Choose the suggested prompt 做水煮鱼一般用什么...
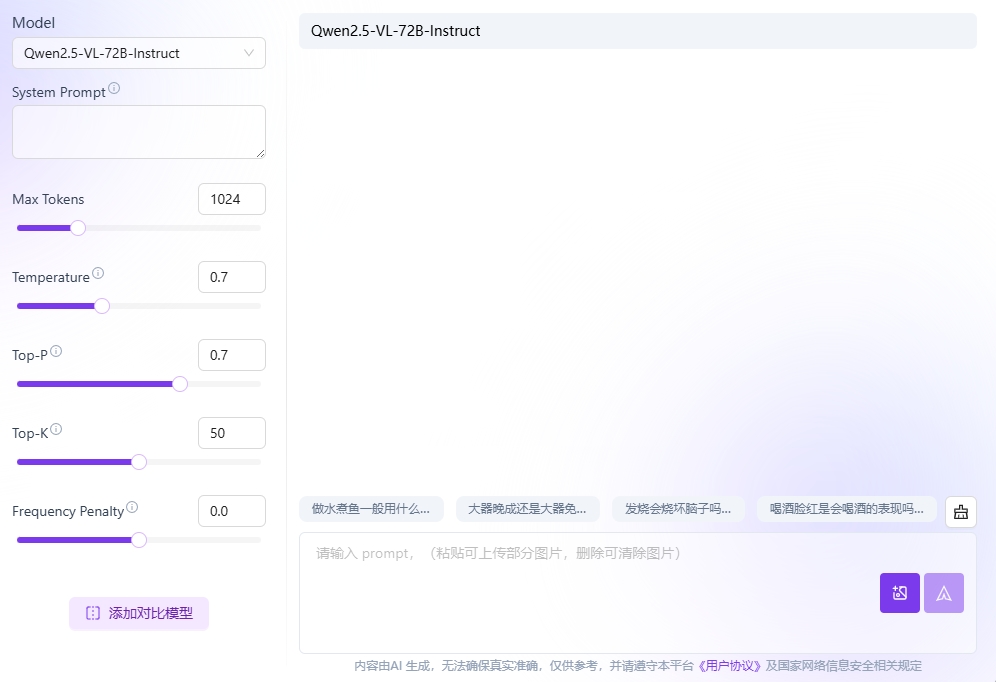996x682 pixels. coord(371,509)
